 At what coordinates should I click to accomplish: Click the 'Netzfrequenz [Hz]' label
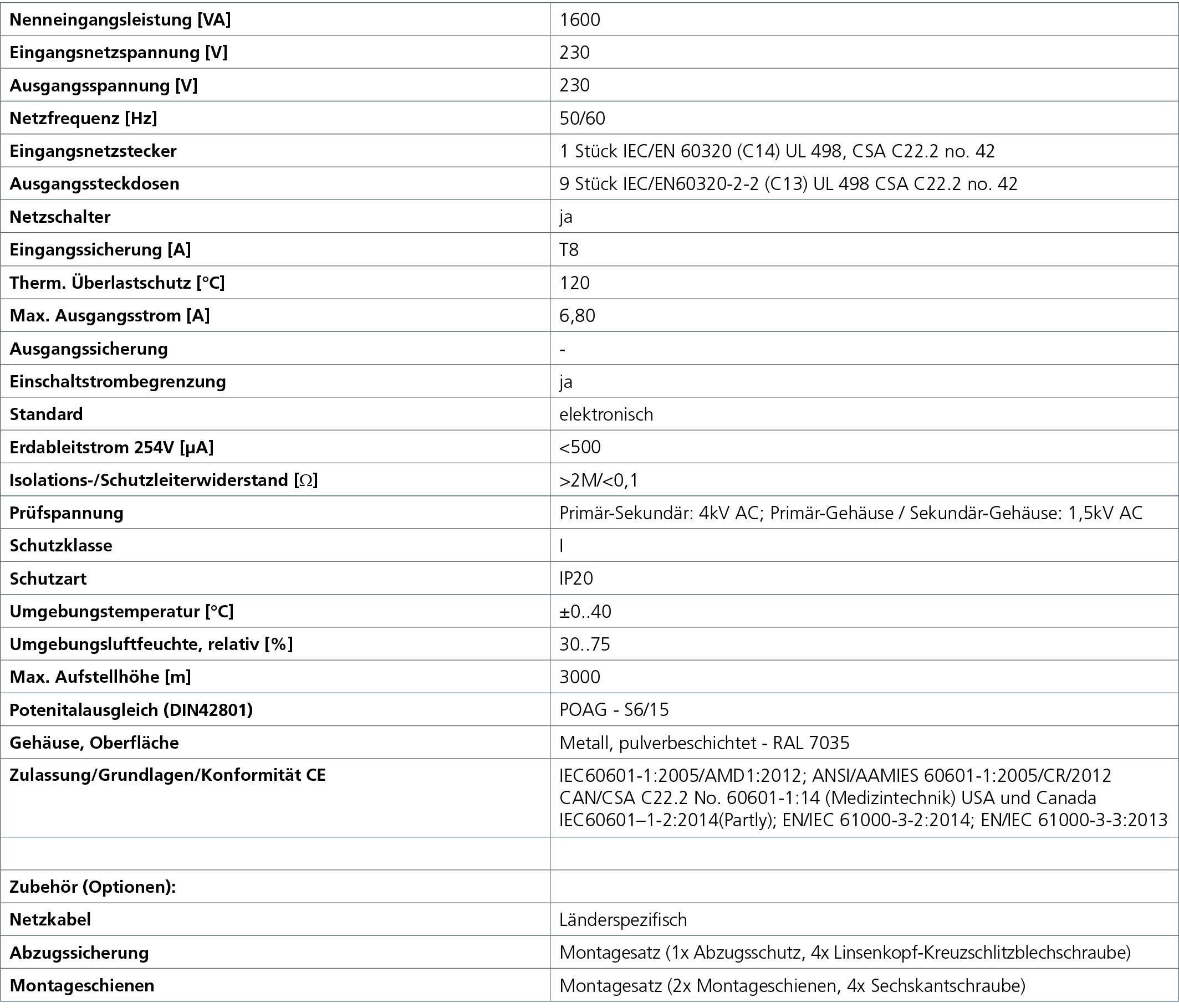point(84,119)
